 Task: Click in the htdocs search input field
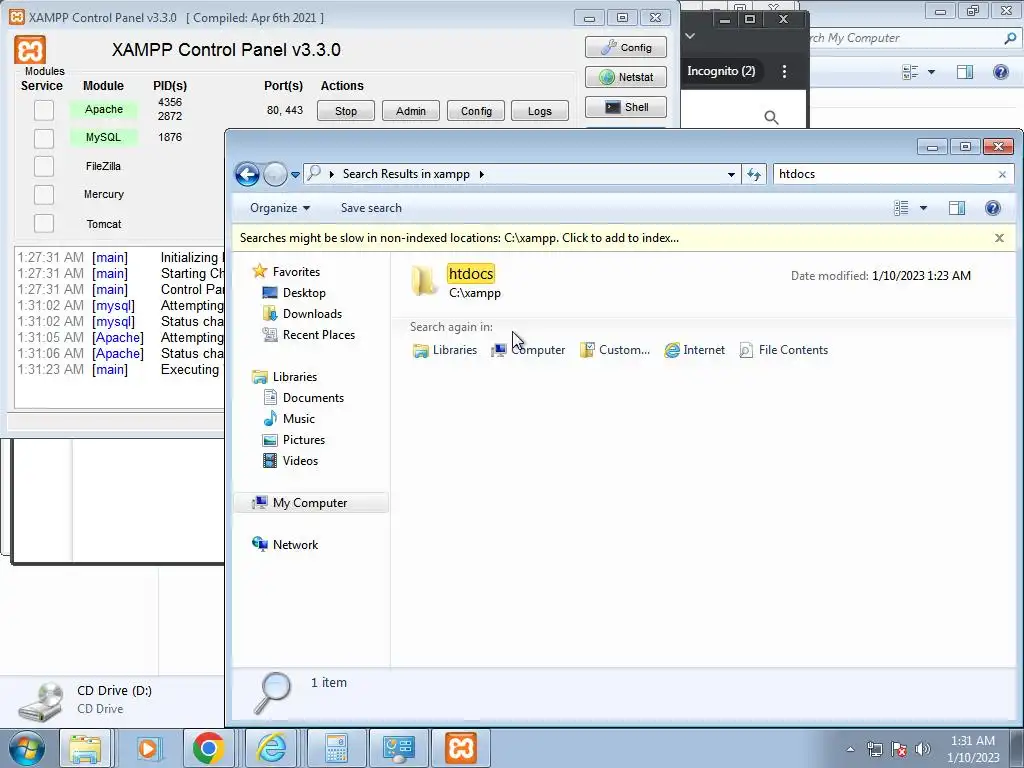(884, 174)
